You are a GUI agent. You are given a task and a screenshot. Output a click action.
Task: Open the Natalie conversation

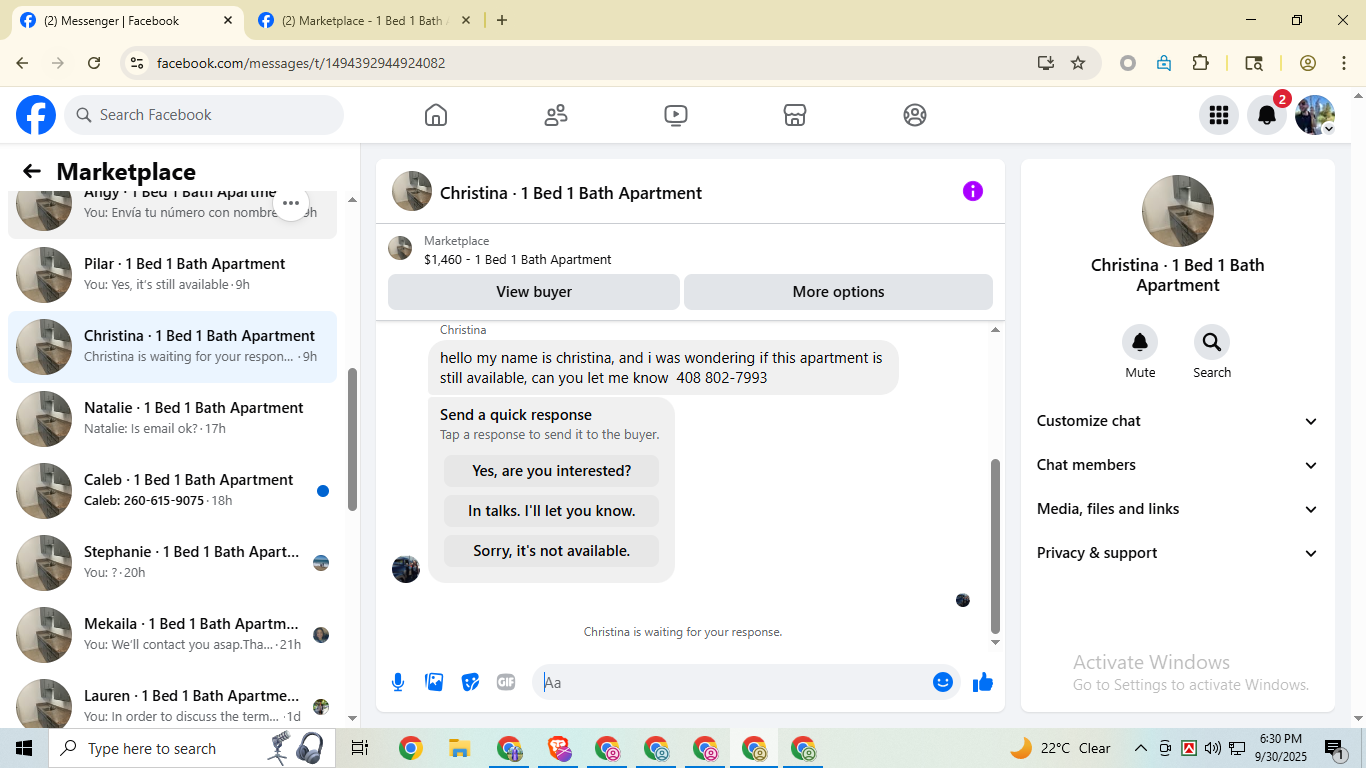(x=172, y=419)
